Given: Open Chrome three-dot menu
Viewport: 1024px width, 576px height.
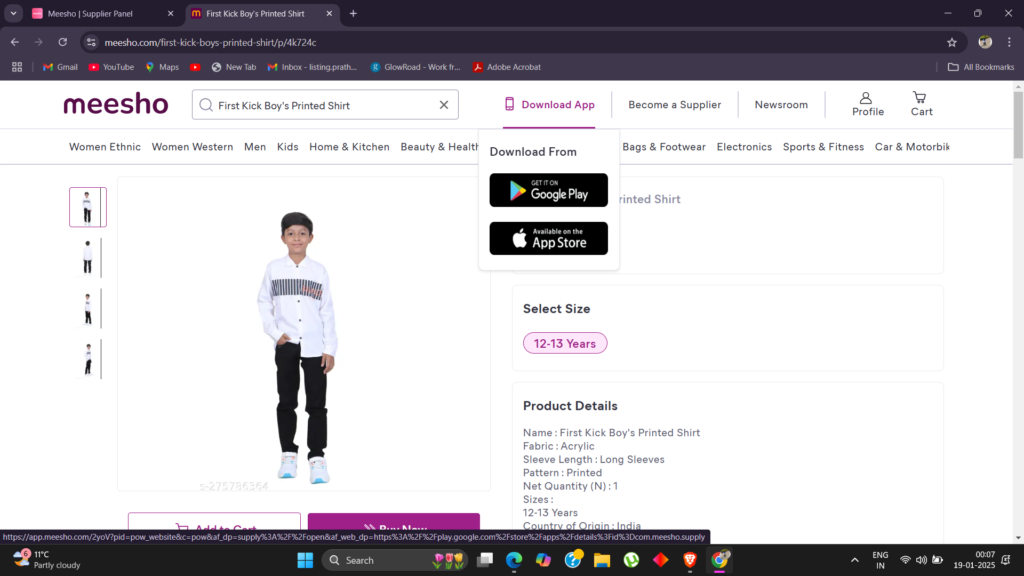Looking at the screenshot, I should point(1010,42).
